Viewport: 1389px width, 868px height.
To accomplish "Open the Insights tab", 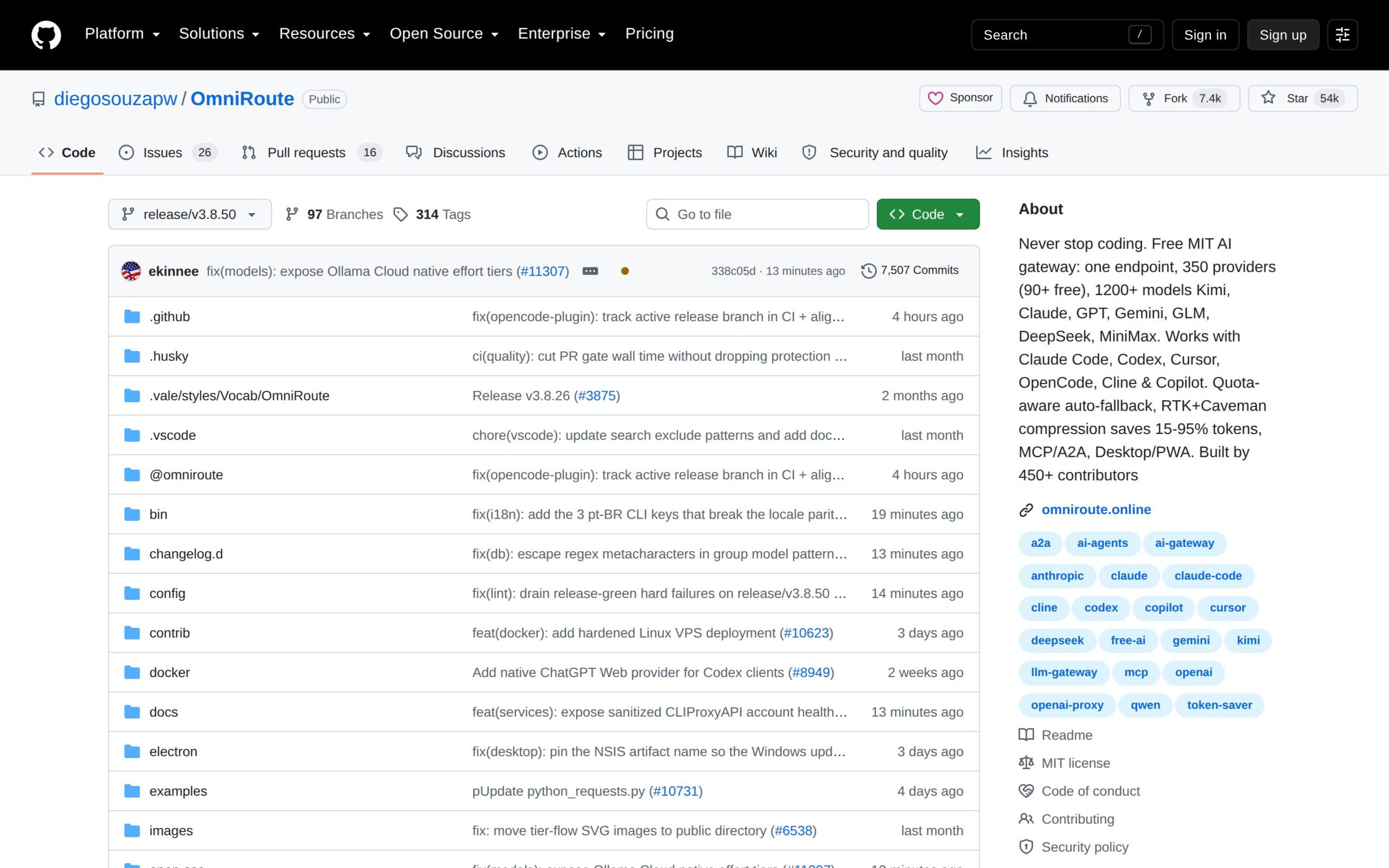I will 1012,152.
